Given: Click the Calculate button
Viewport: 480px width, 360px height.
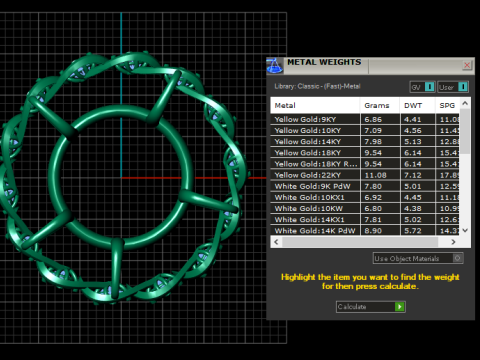Looking at the screenshot, I should click(x=371, y=307).
